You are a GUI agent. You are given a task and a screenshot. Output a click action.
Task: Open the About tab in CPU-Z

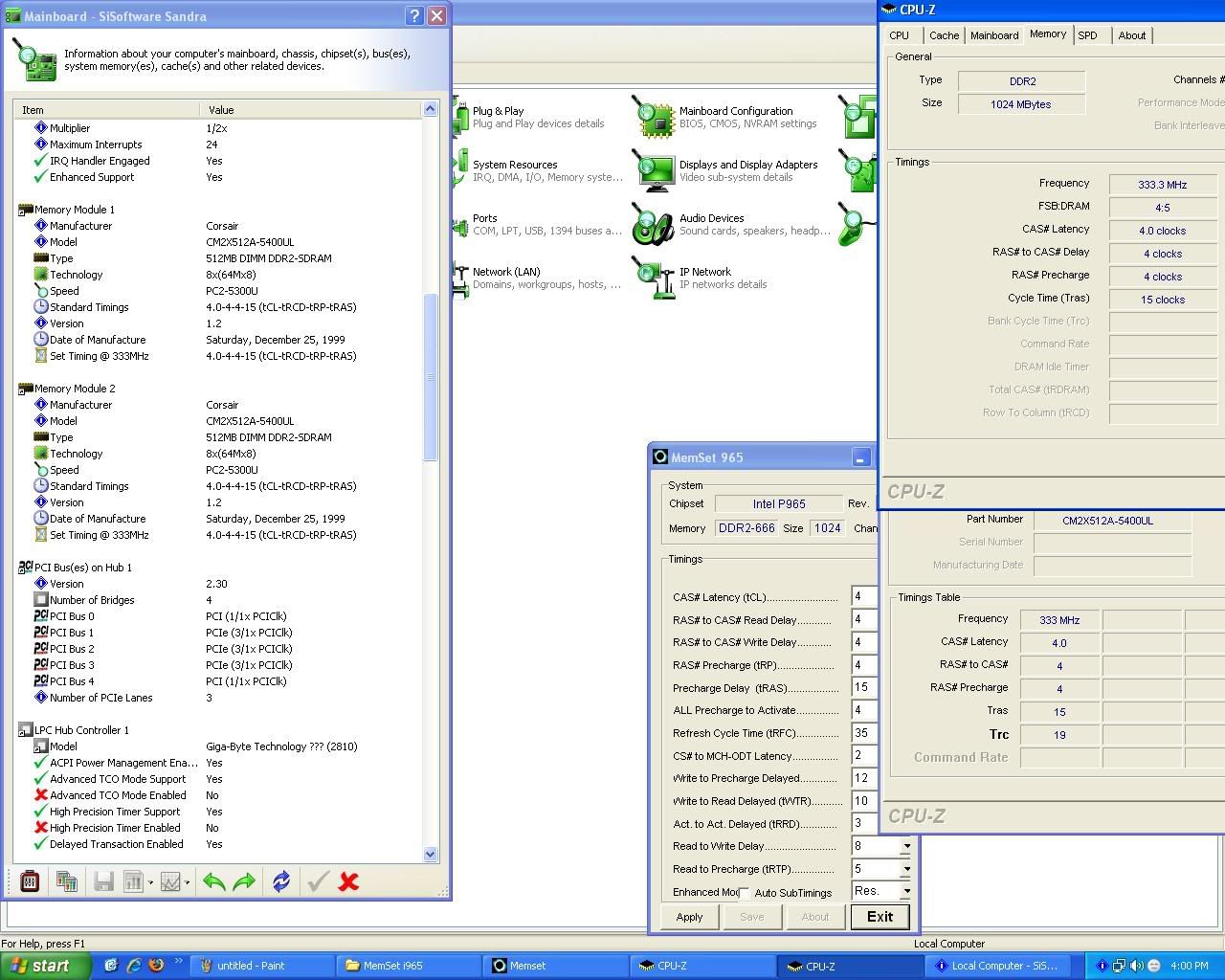[x=1132, y=35]
